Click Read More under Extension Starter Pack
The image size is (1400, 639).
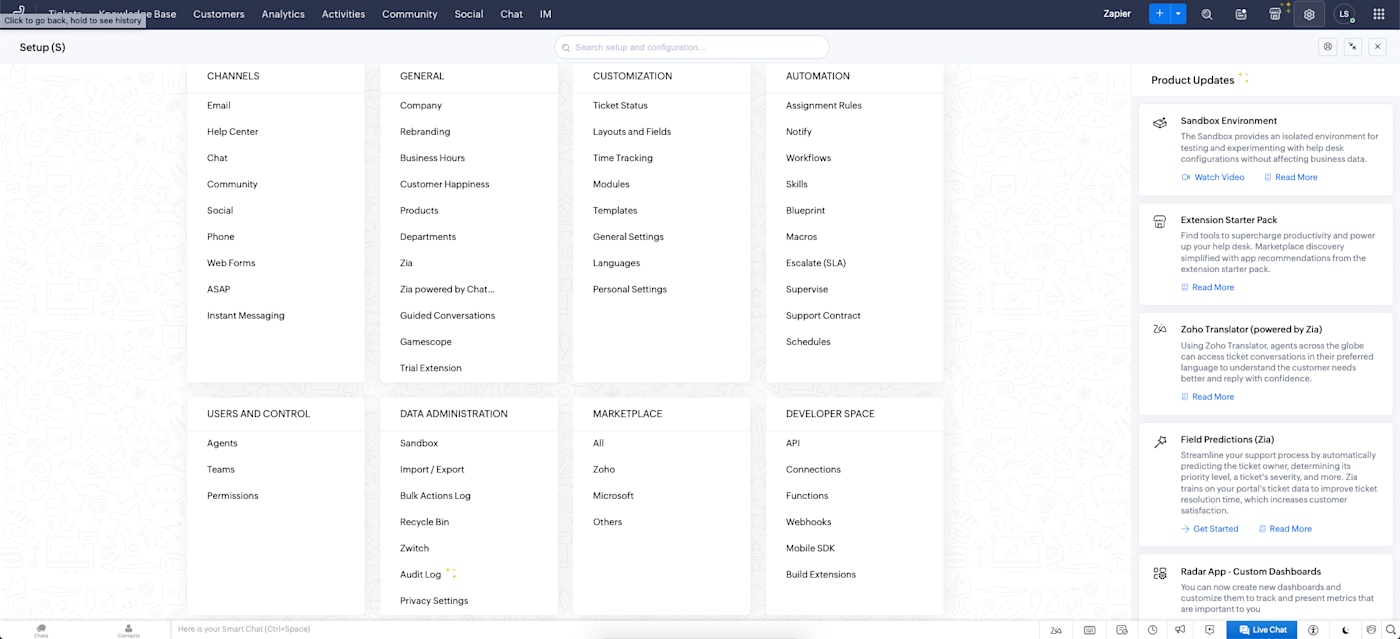[1207, 287]
